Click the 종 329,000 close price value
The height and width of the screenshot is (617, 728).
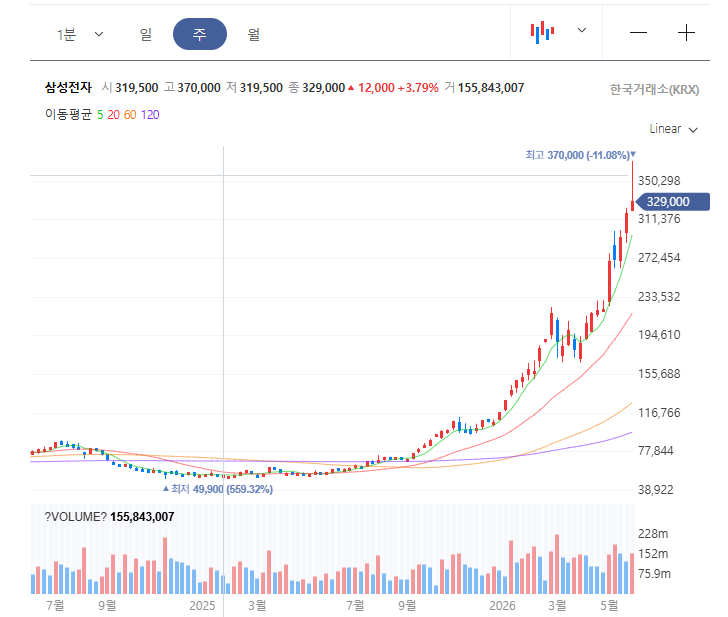(x=316, y=88)
